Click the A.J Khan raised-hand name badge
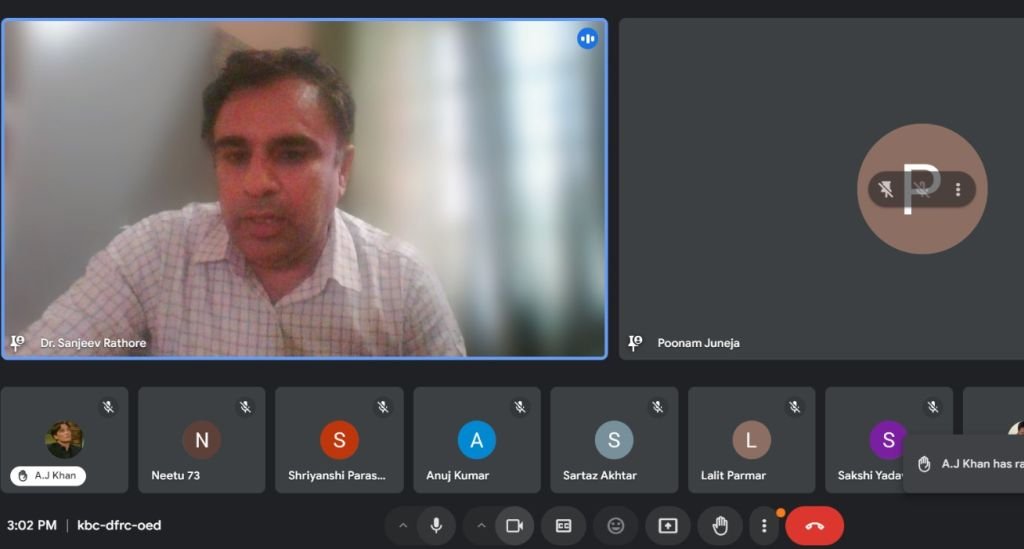Screen dimensions: 1024x549 click(48, 476)
